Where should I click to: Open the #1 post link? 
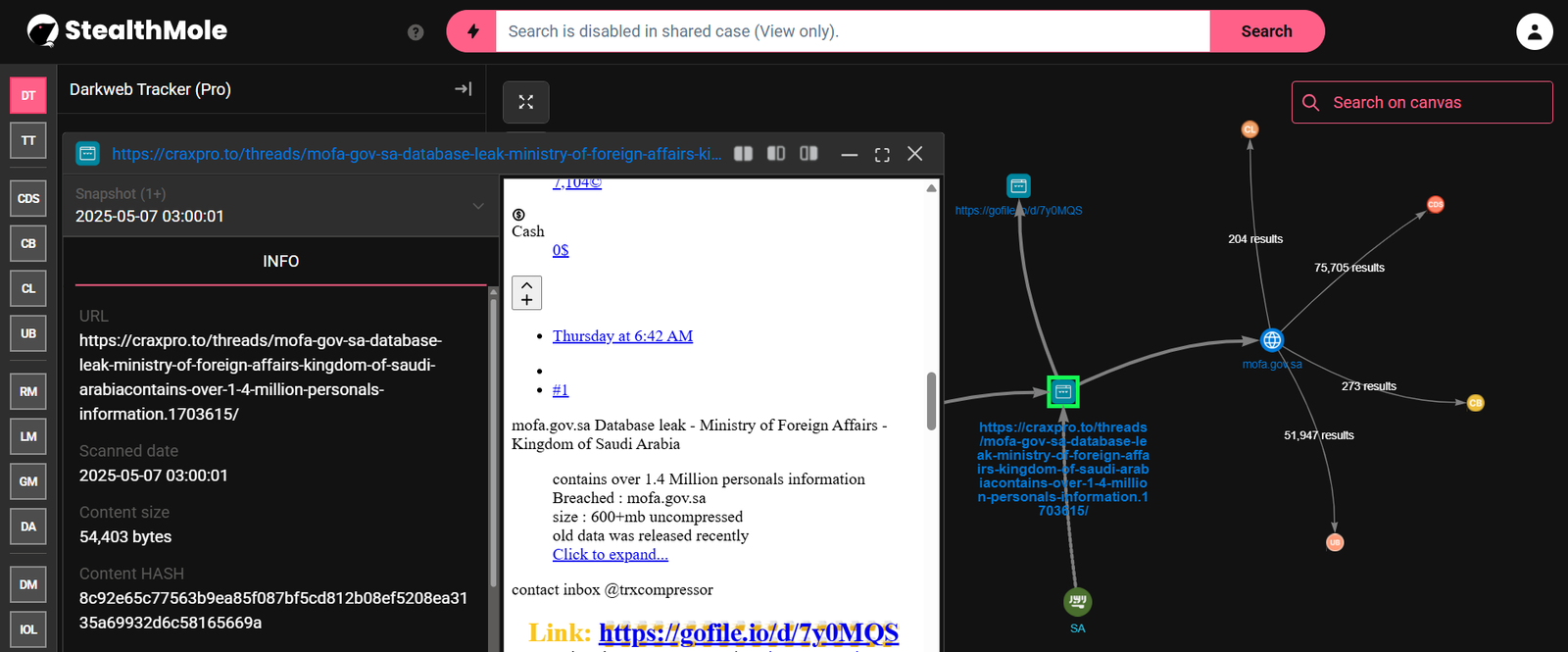click(561, 390)
